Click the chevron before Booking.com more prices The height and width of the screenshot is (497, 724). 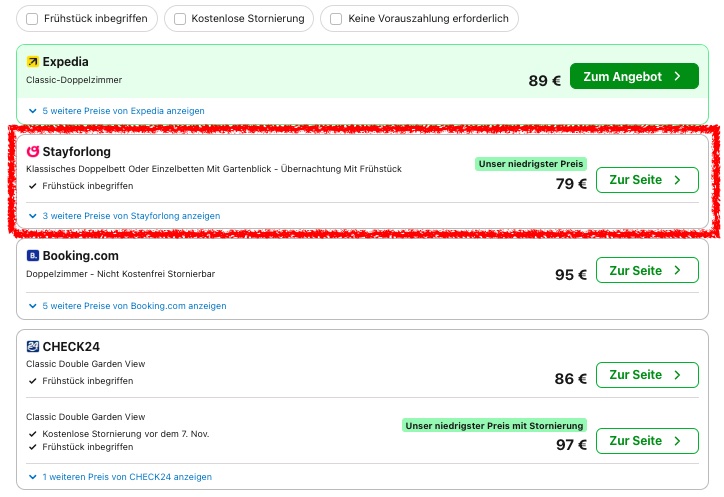point(33,306)
